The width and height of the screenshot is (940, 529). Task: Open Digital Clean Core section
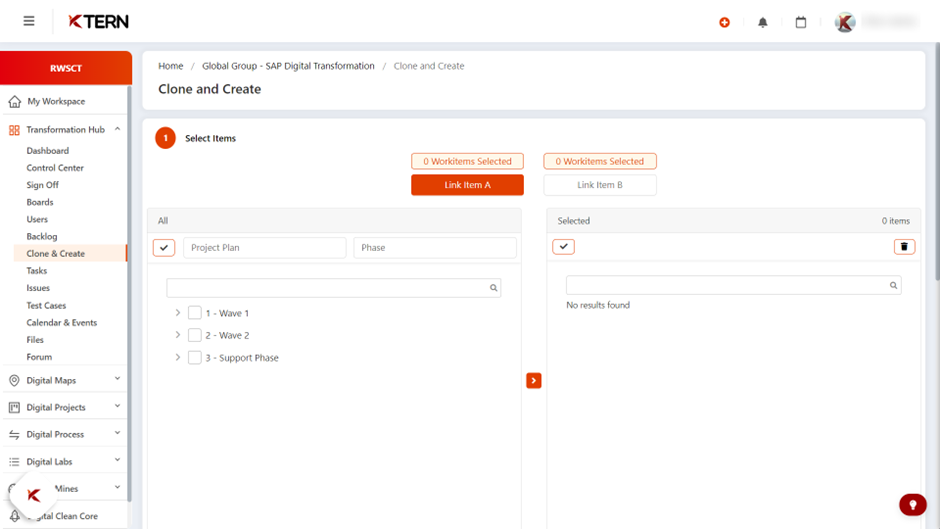[x=62, y=516]
